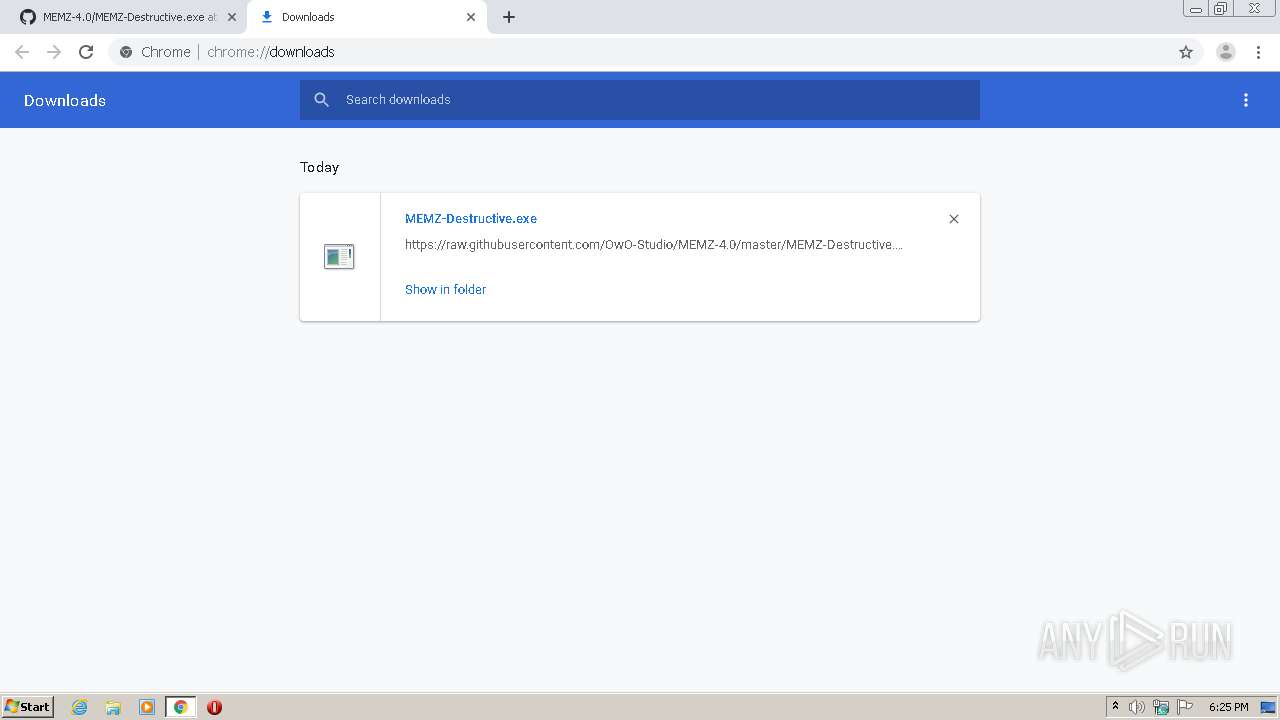Close the MEMZ-4.0 GitHub tab
The width and height of the screenshot is (1280, 720).
point(232,17)
